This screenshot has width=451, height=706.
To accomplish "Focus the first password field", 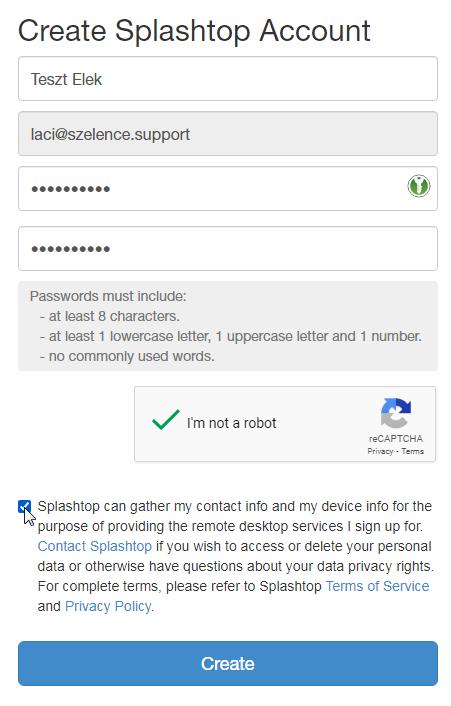I will pyautogui.click(x=228, y=189).
